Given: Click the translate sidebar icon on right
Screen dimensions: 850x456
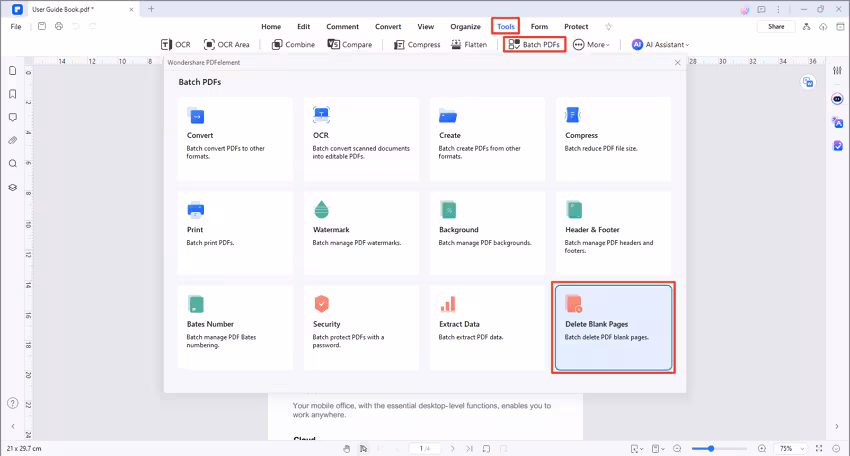Looking at the screenshot, I should 838,123.
